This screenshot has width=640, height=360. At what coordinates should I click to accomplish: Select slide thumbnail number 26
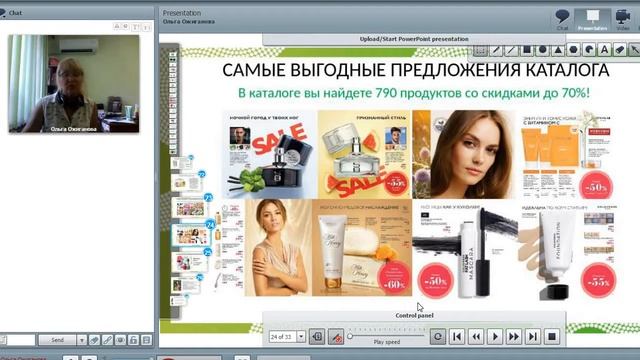point(186,284)
